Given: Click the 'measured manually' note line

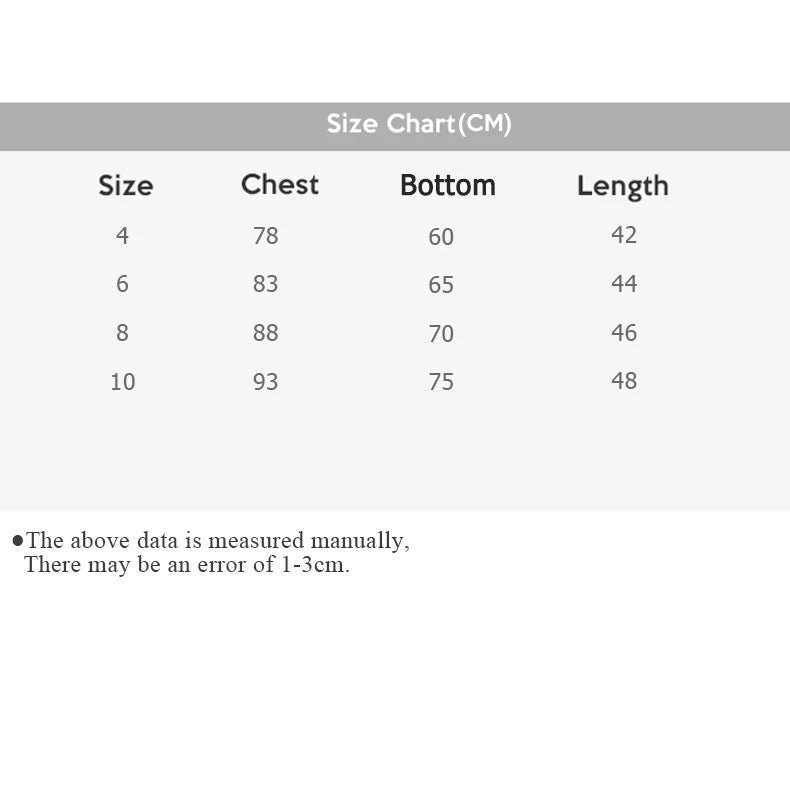Looking at the screenshot, I should 216,541.
